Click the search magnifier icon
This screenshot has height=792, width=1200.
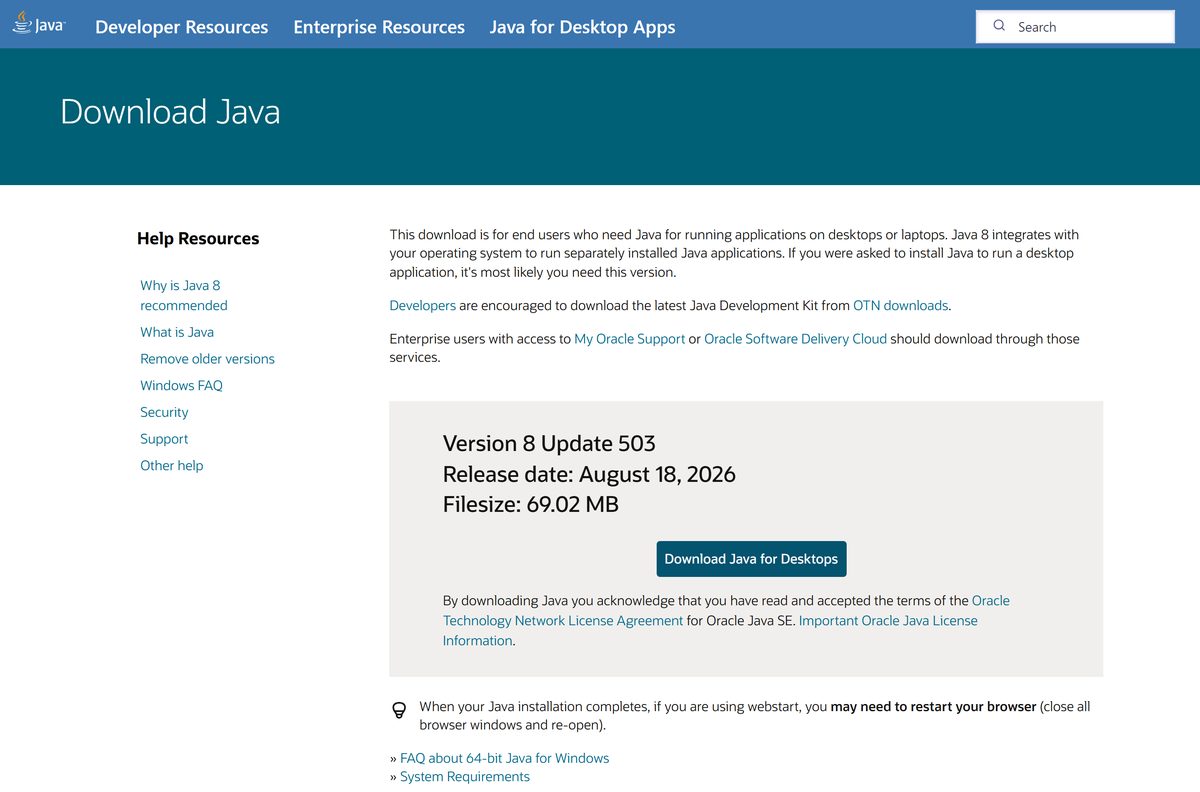999,26
